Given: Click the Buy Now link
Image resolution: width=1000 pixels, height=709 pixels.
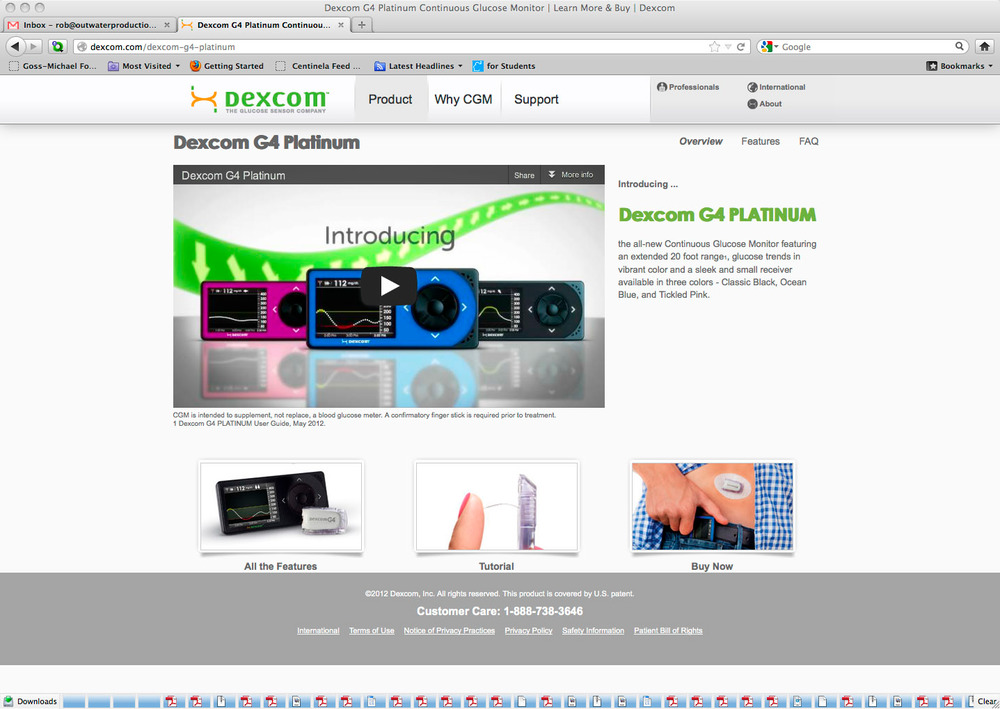Looking at the screenshot, I should (x=712, y=566).
